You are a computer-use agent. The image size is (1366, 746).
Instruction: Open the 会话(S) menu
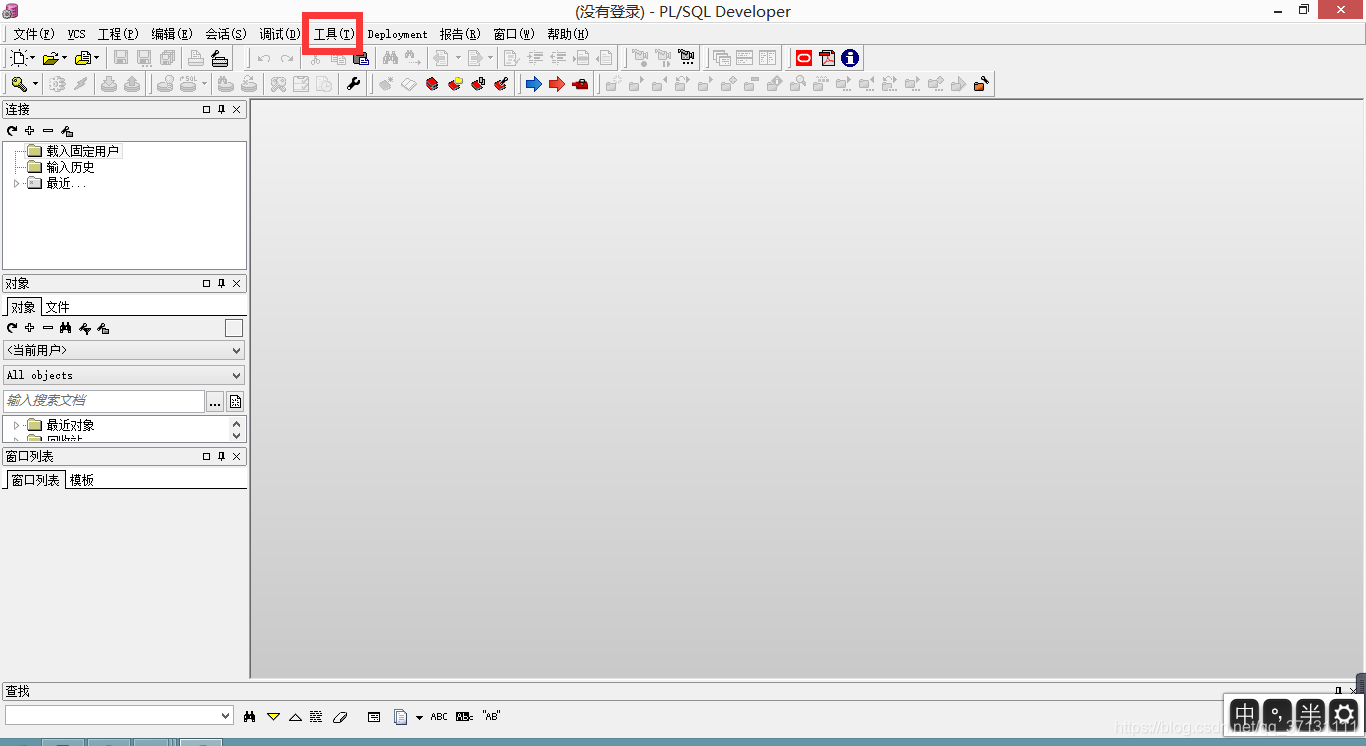[226, 34]
